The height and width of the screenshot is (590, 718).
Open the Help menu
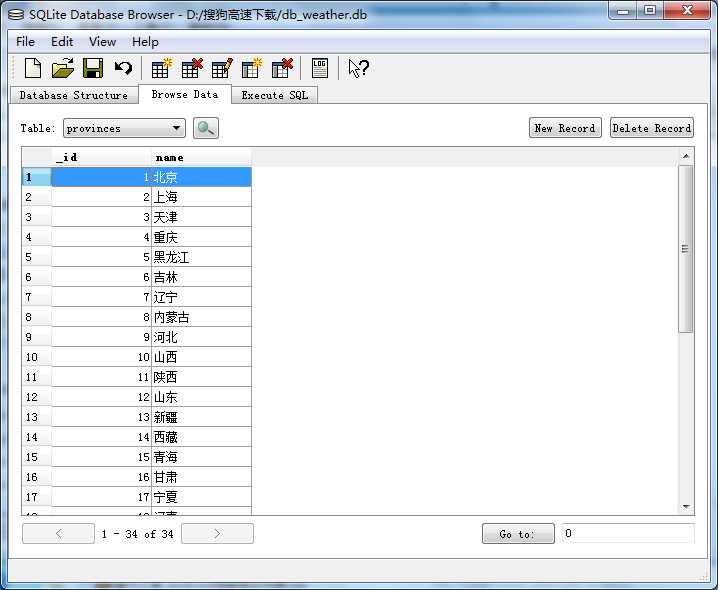click(x=145, y=42)
